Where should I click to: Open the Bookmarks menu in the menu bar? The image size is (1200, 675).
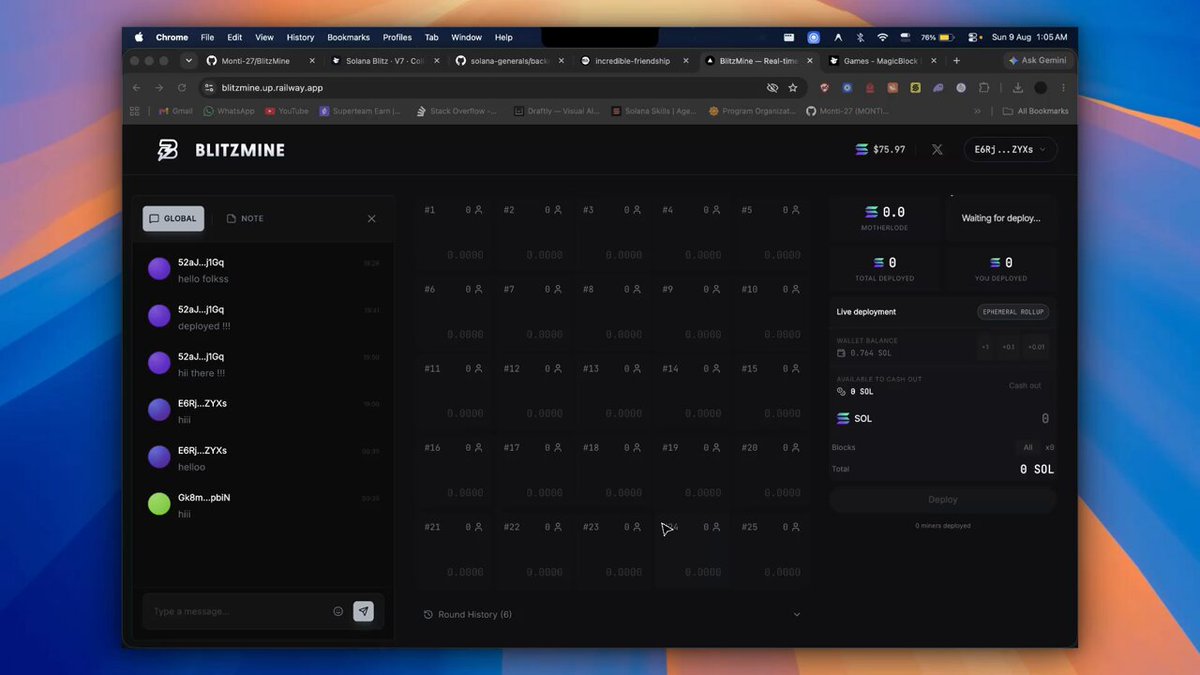pos(350,37)
